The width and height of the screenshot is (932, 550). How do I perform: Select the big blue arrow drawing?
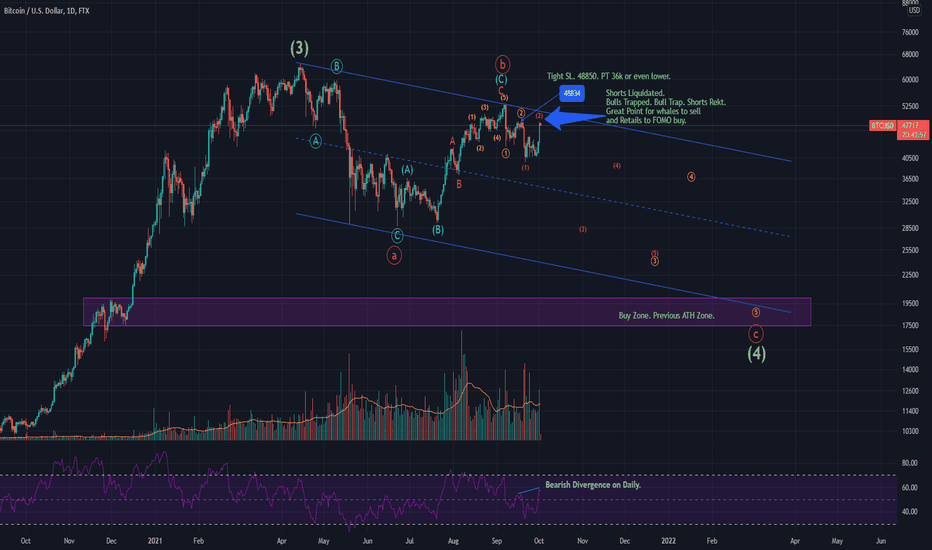coord(574,118)
